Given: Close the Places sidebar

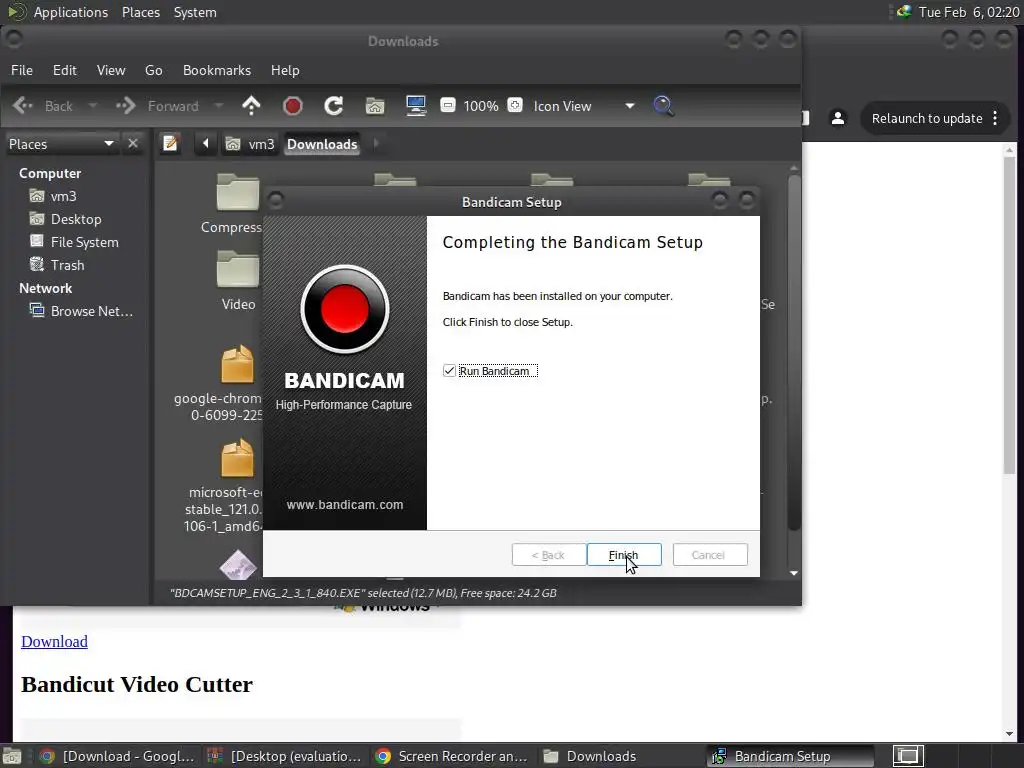Looking at the screenshot, I should [133, 144].
